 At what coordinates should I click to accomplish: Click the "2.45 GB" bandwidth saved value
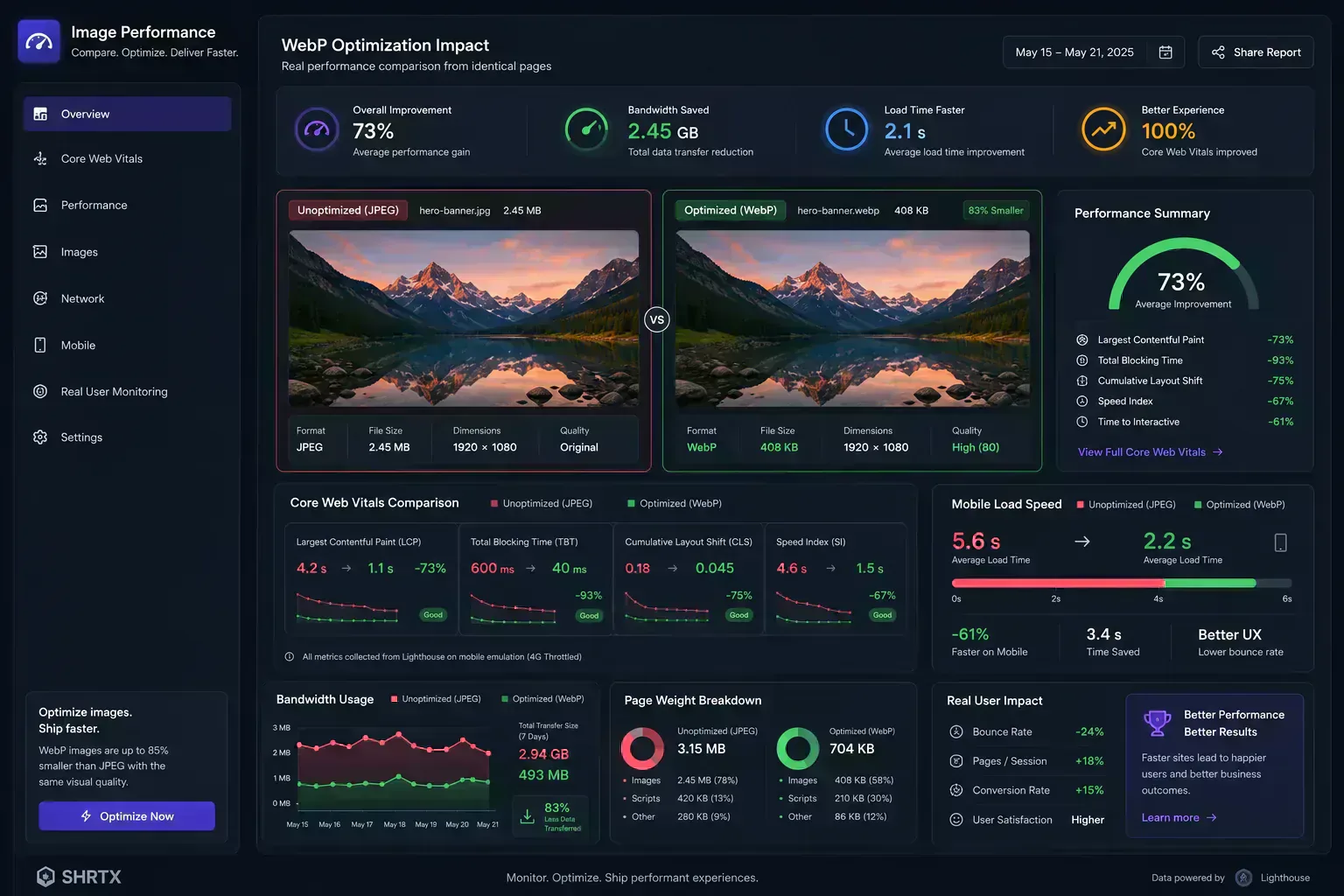[663, 131]
